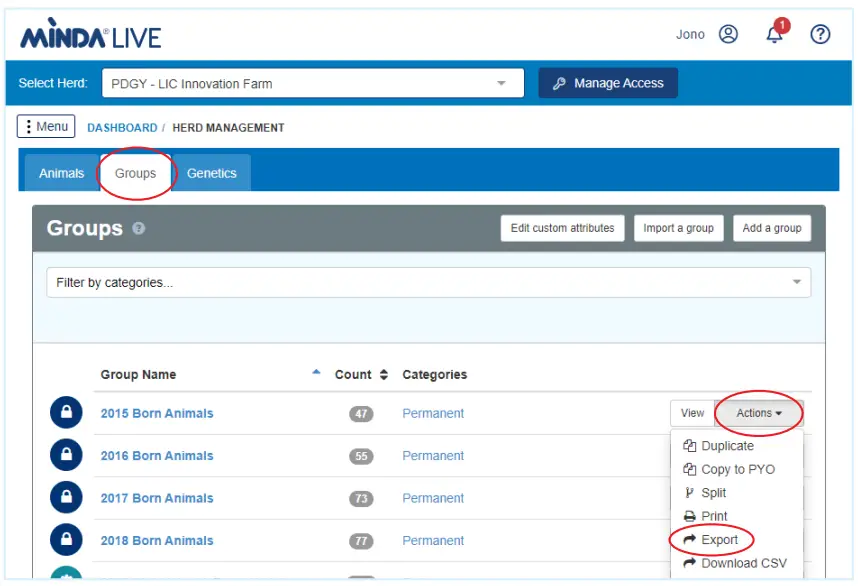
Task: Click the Groups heading help icon
Action: (x=138, y=228)
